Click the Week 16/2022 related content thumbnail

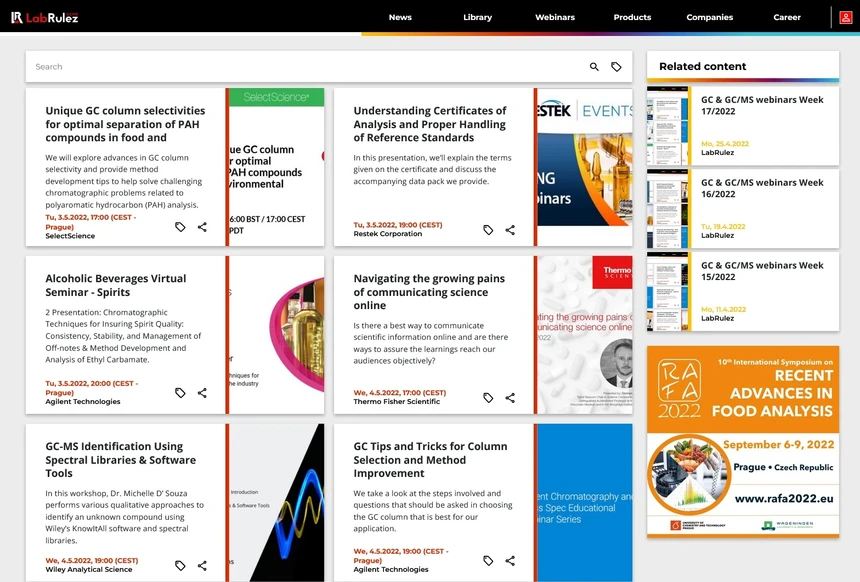[x=668, y=208]
